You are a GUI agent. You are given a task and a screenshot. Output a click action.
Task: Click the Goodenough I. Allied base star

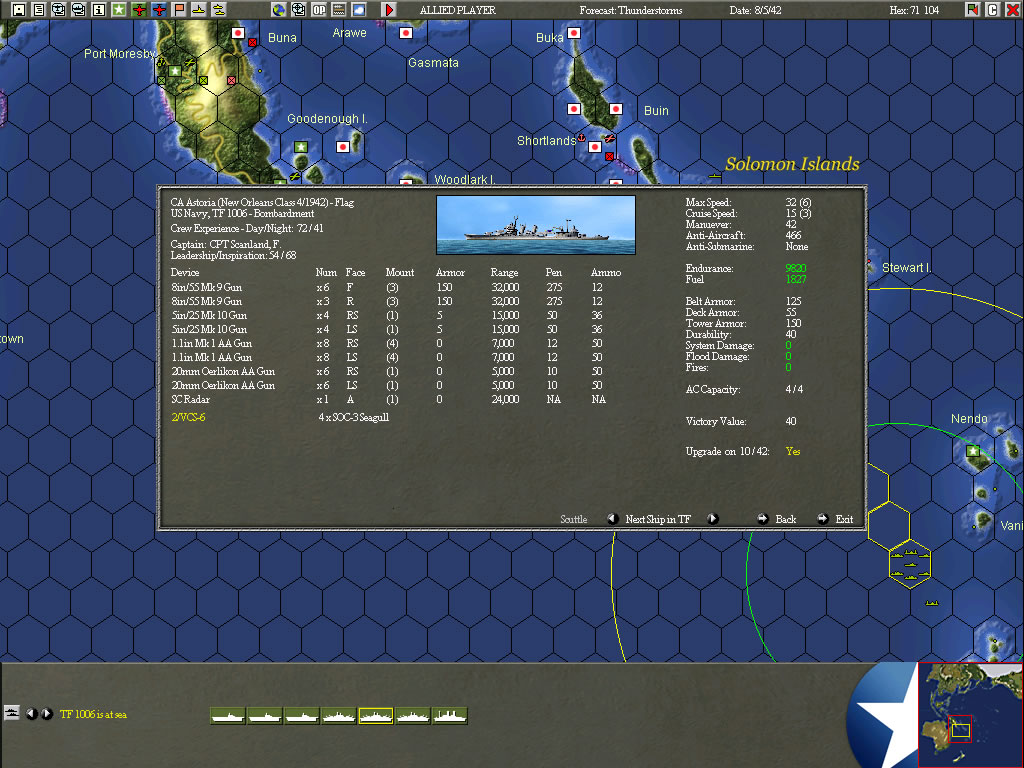(300, 147)
